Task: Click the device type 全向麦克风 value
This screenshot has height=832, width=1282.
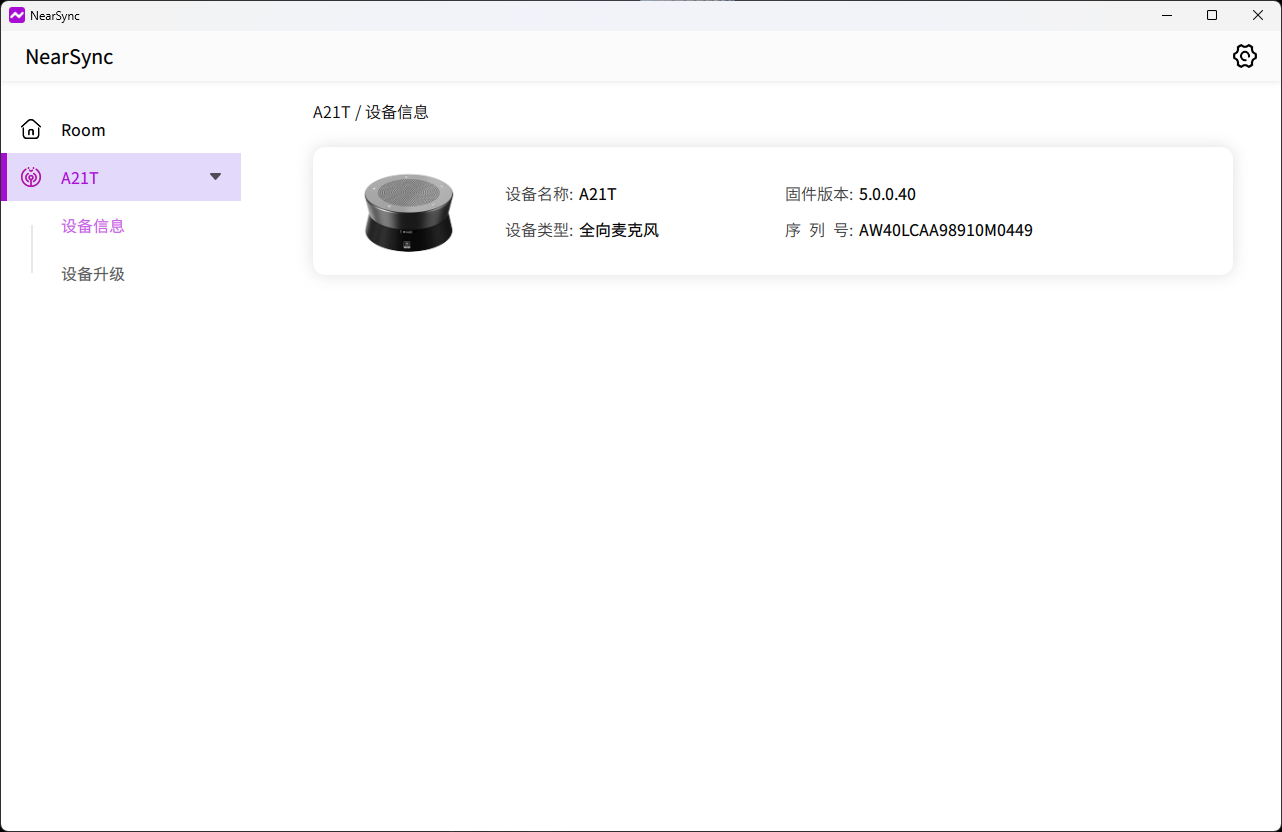Action: pos(618,230)
